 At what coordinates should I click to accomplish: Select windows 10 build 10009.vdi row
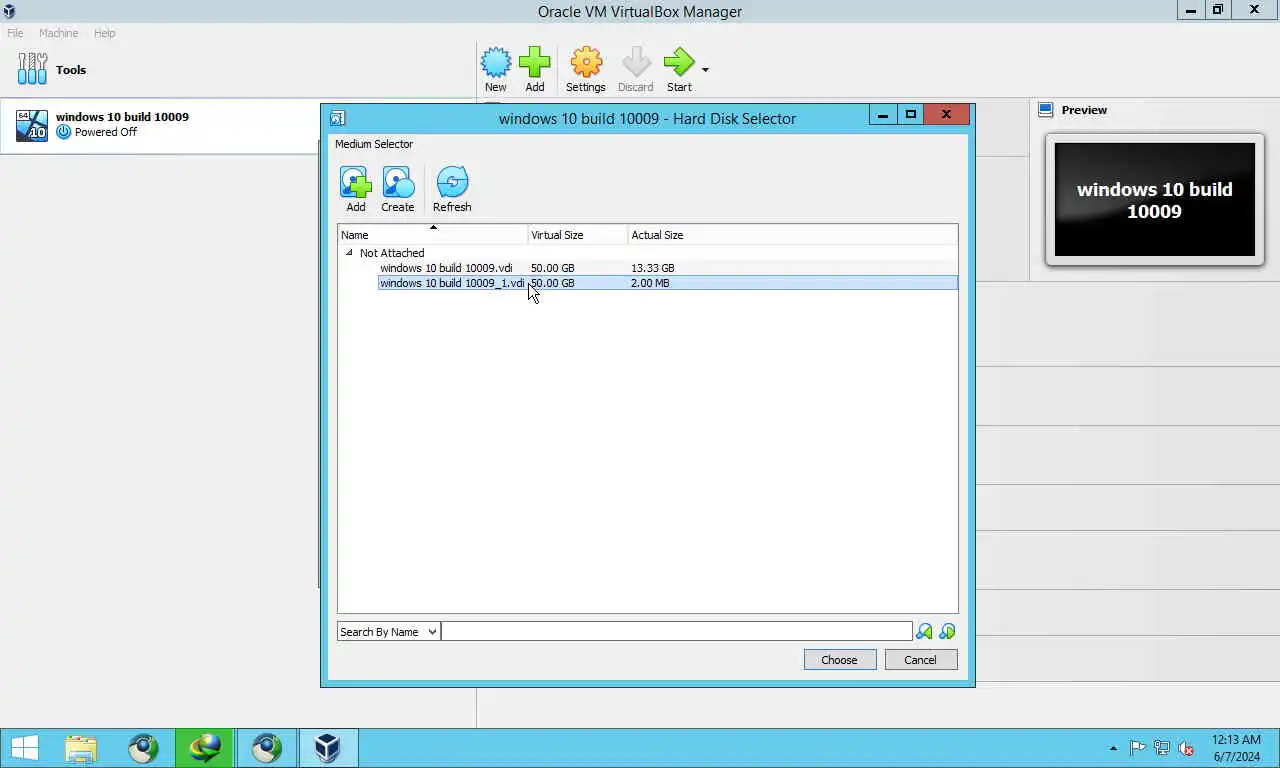(x=667, y=268)
